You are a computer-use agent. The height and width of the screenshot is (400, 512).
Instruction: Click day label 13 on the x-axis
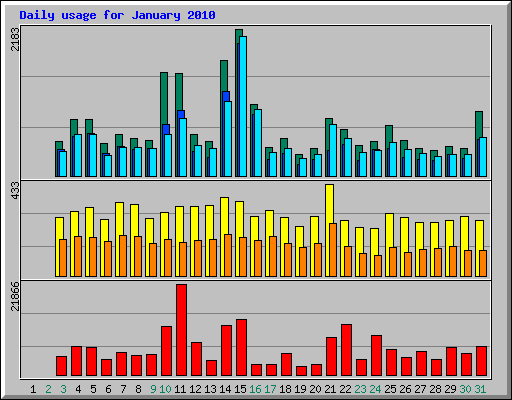(x=210, y=389)
